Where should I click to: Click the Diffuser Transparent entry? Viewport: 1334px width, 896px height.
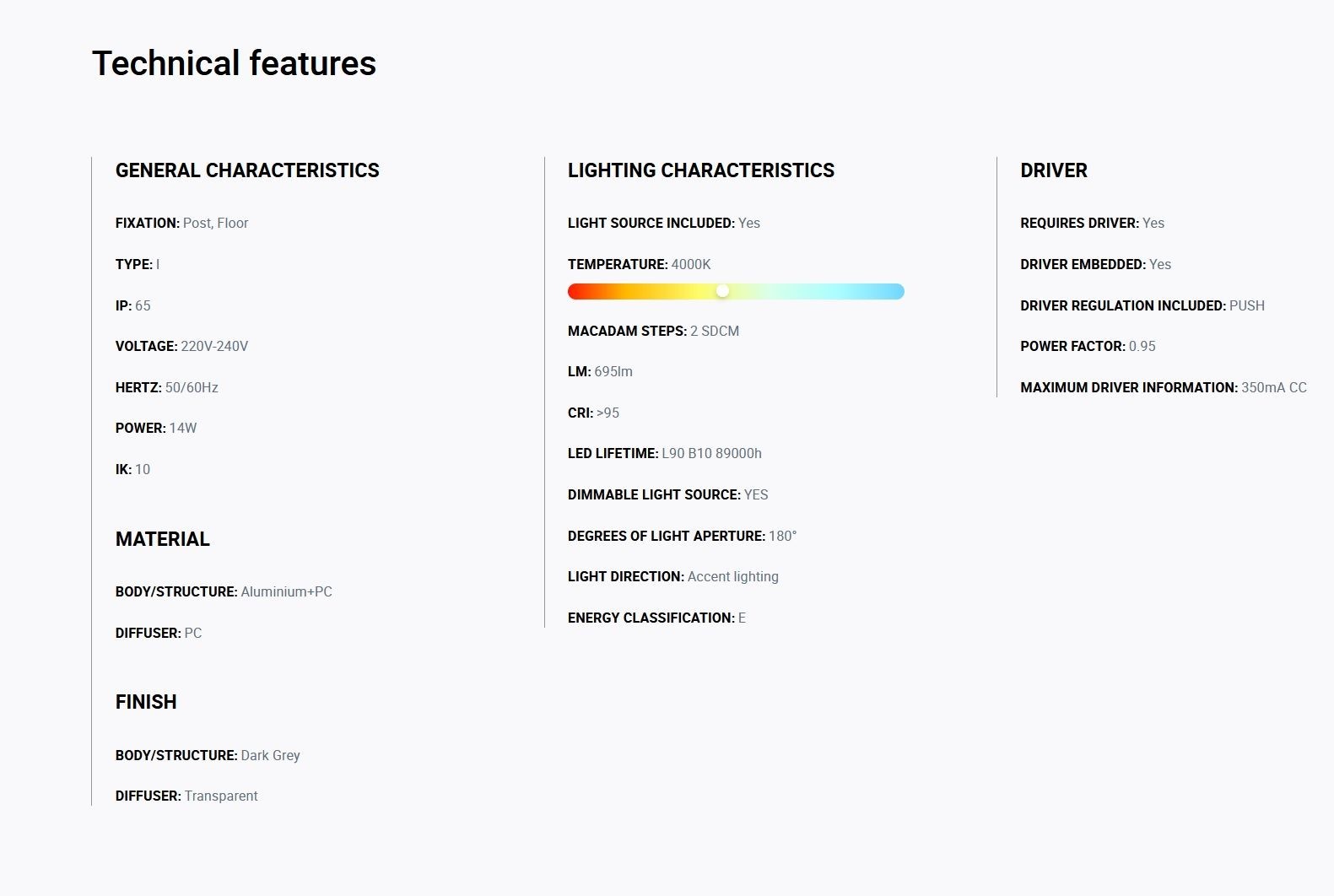[186, 796]
